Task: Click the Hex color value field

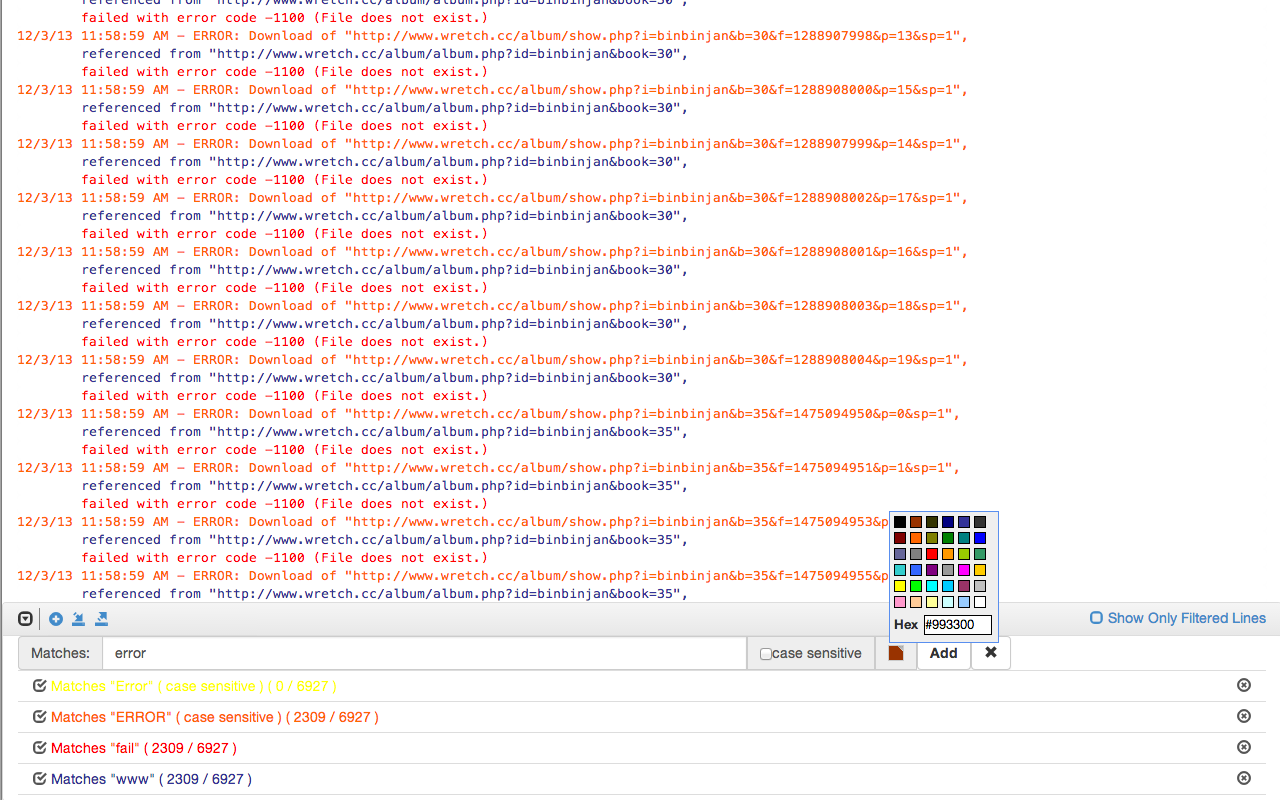Action: click(957, 624)
